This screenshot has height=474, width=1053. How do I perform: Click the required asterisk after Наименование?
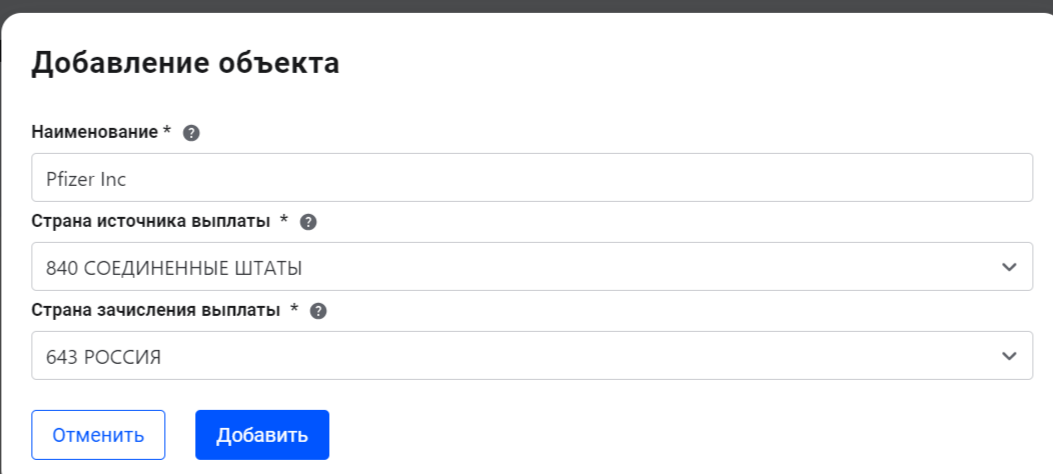click(167, 132)
